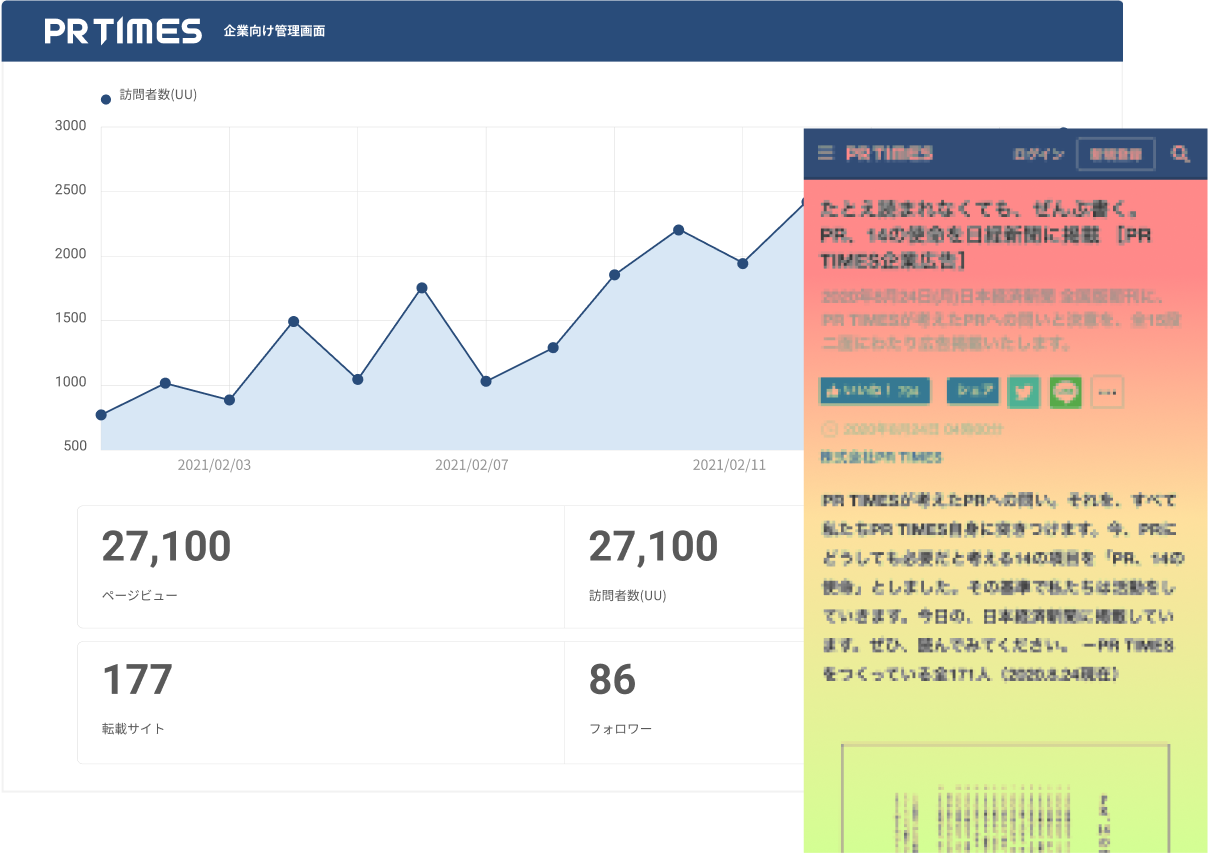The image size is (1208, 853).
Task: Toggle the 訪問者数(UU) legend marker
Action: pyautogui.click(x=105, y=97)
